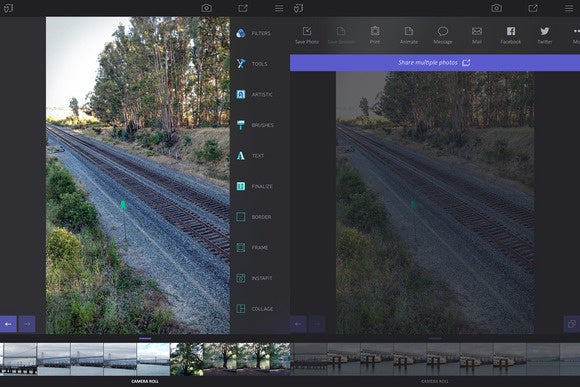The height and width of the screenshot is (387, 580).
Task: Tap the compare button at right screen edge
Action: tap(572, 324)
